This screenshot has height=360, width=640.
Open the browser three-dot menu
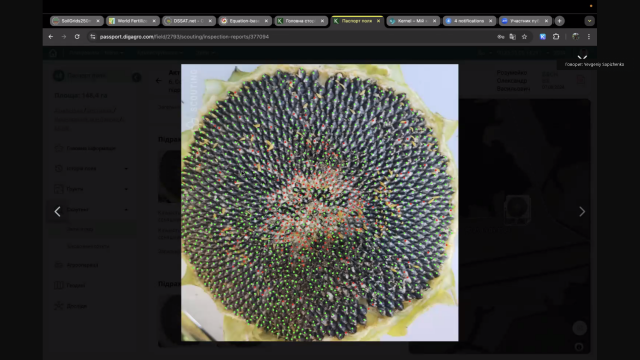(589, 37)
